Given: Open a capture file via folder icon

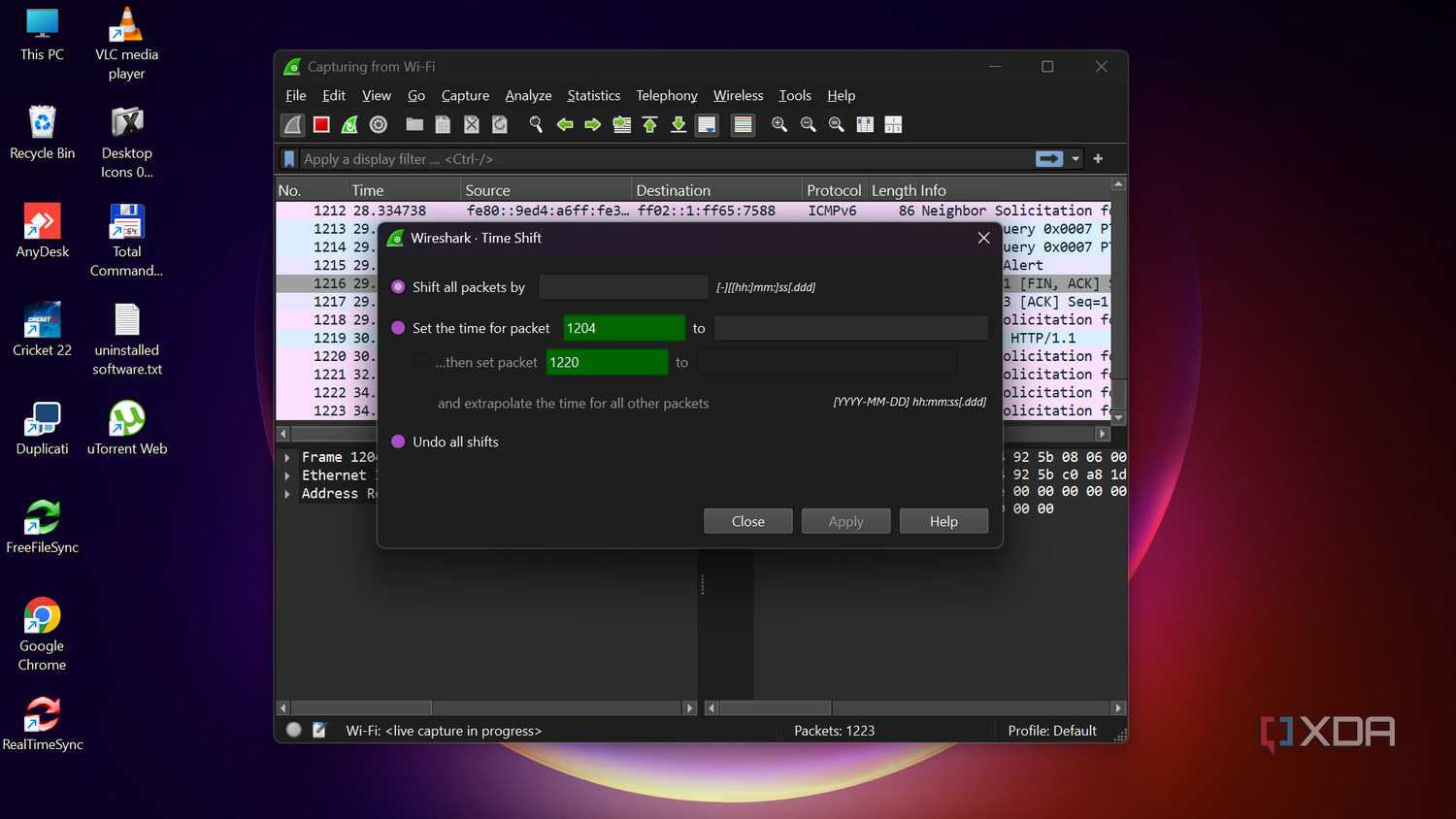Looking at the screenshot, I should [x=414, y=124].
